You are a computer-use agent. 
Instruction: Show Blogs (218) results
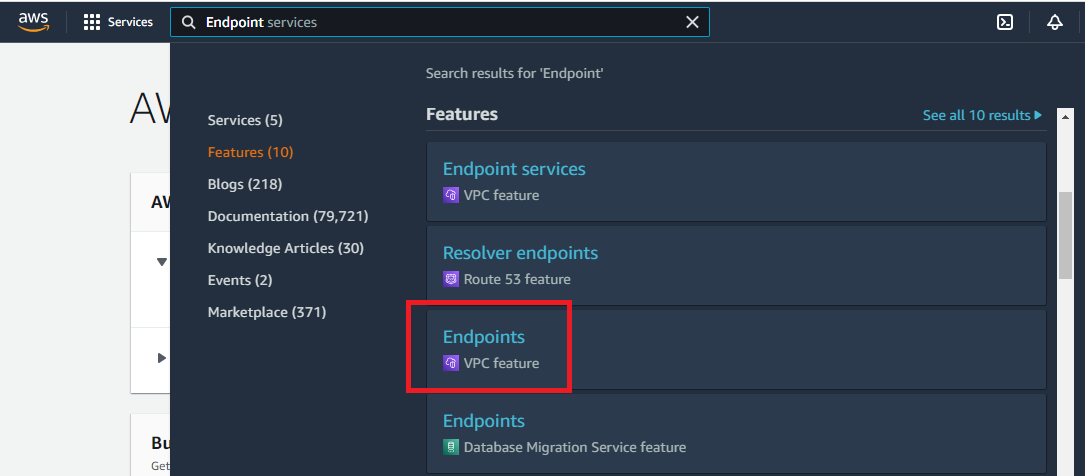(x=245, y=184)
